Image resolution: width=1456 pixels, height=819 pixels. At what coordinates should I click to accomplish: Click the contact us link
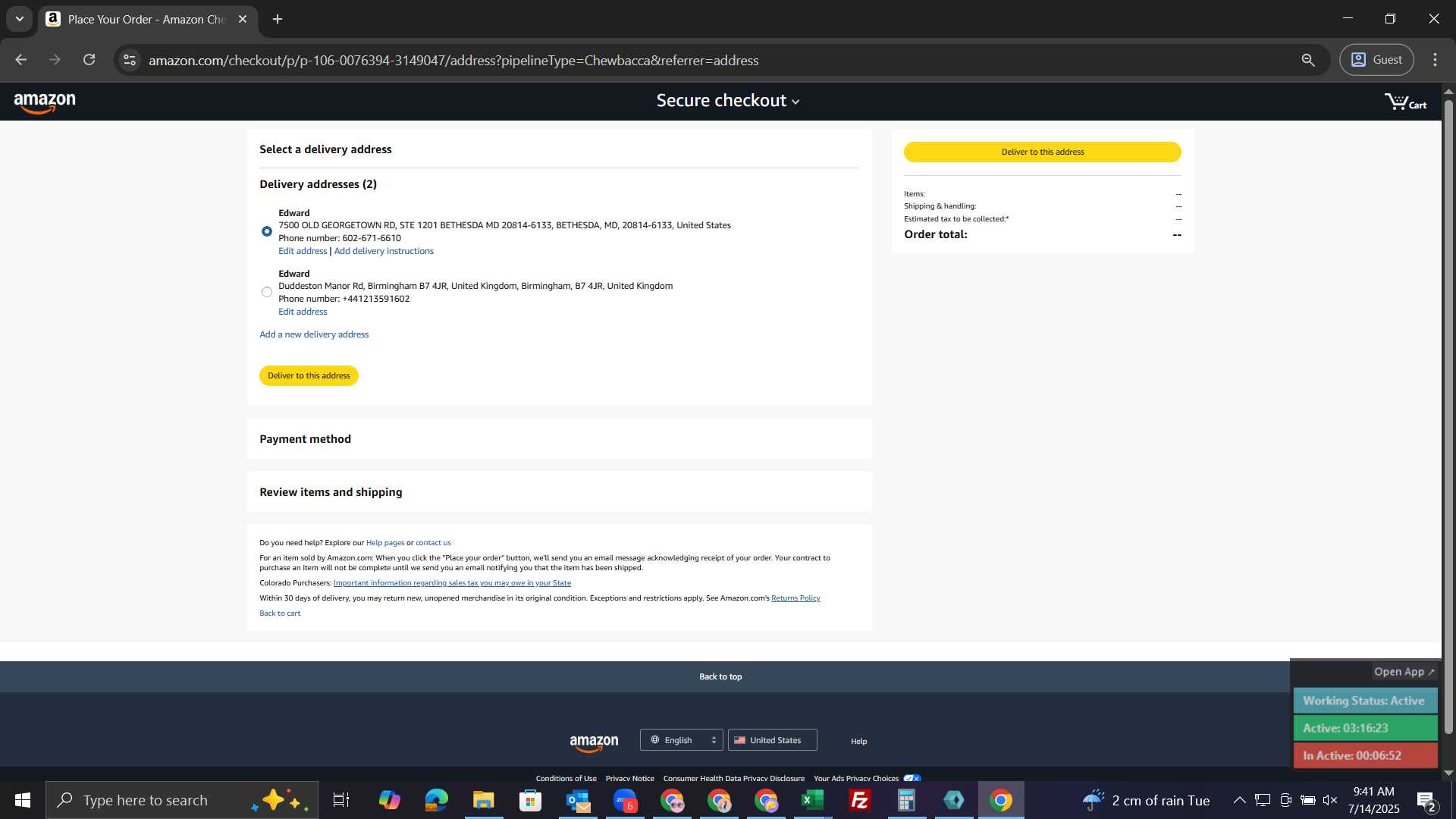[x=433, y=543]
